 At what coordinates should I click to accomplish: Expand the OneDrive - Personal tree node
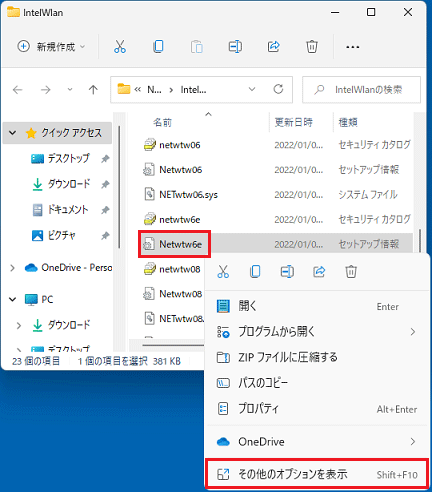(12, 268)
